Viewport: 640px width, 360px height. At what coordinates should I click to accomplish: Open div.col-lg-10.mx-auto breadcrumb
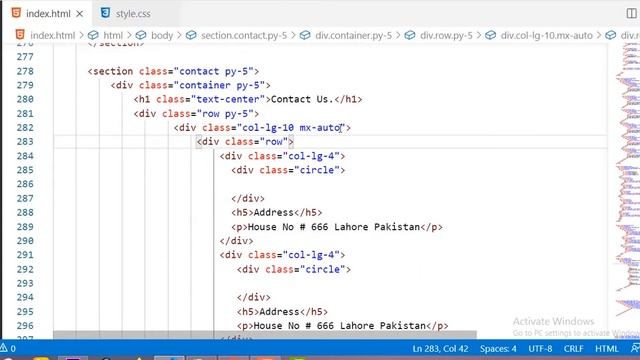pos(547,36)
